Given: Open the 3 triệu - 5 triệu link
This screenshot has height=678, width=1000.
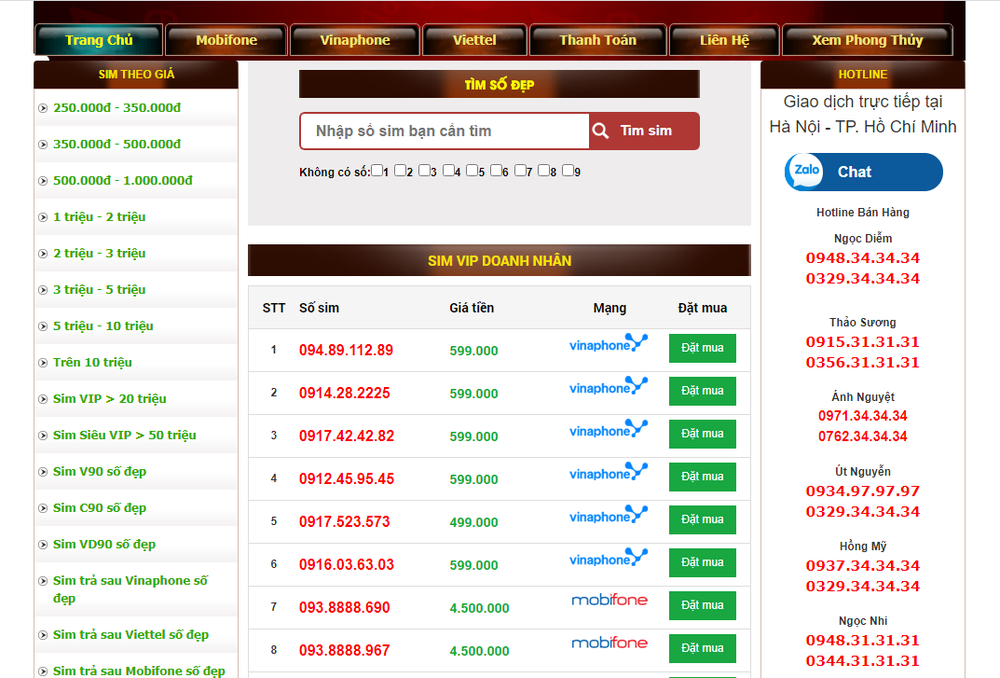Looking at the screenshot, I should (x=99, y=290).
